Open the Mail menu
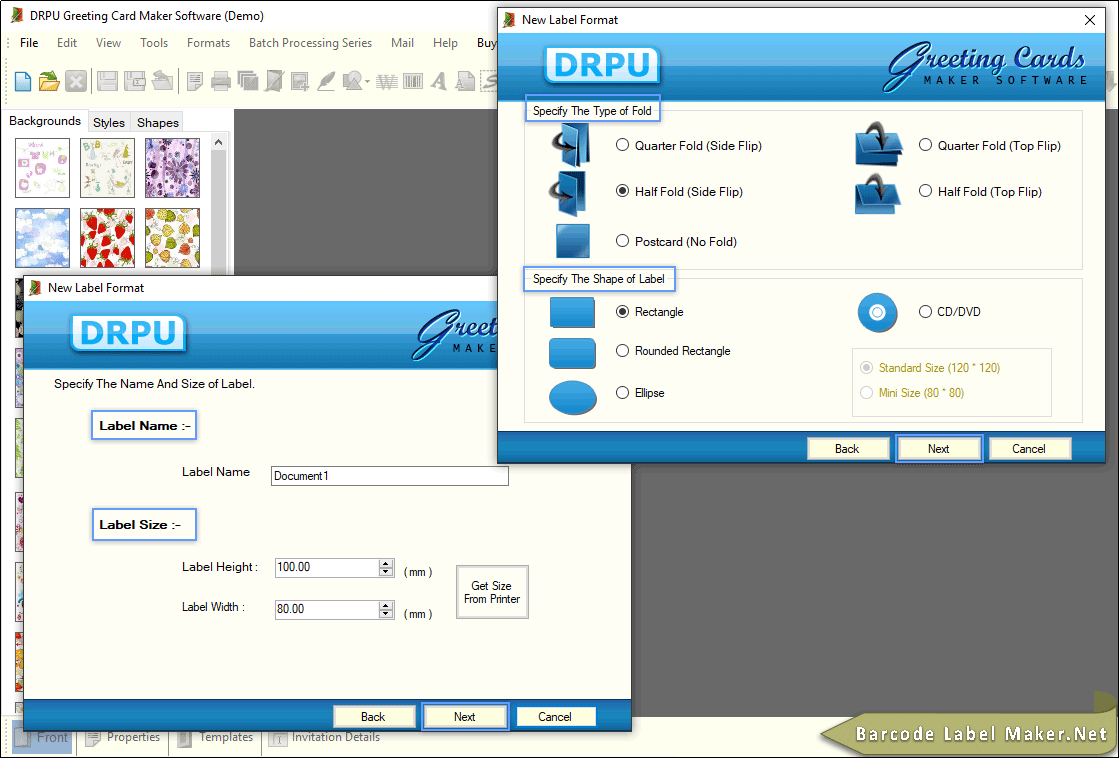The width and height of the screenshot is (1119, 758). tap(402, 43)
